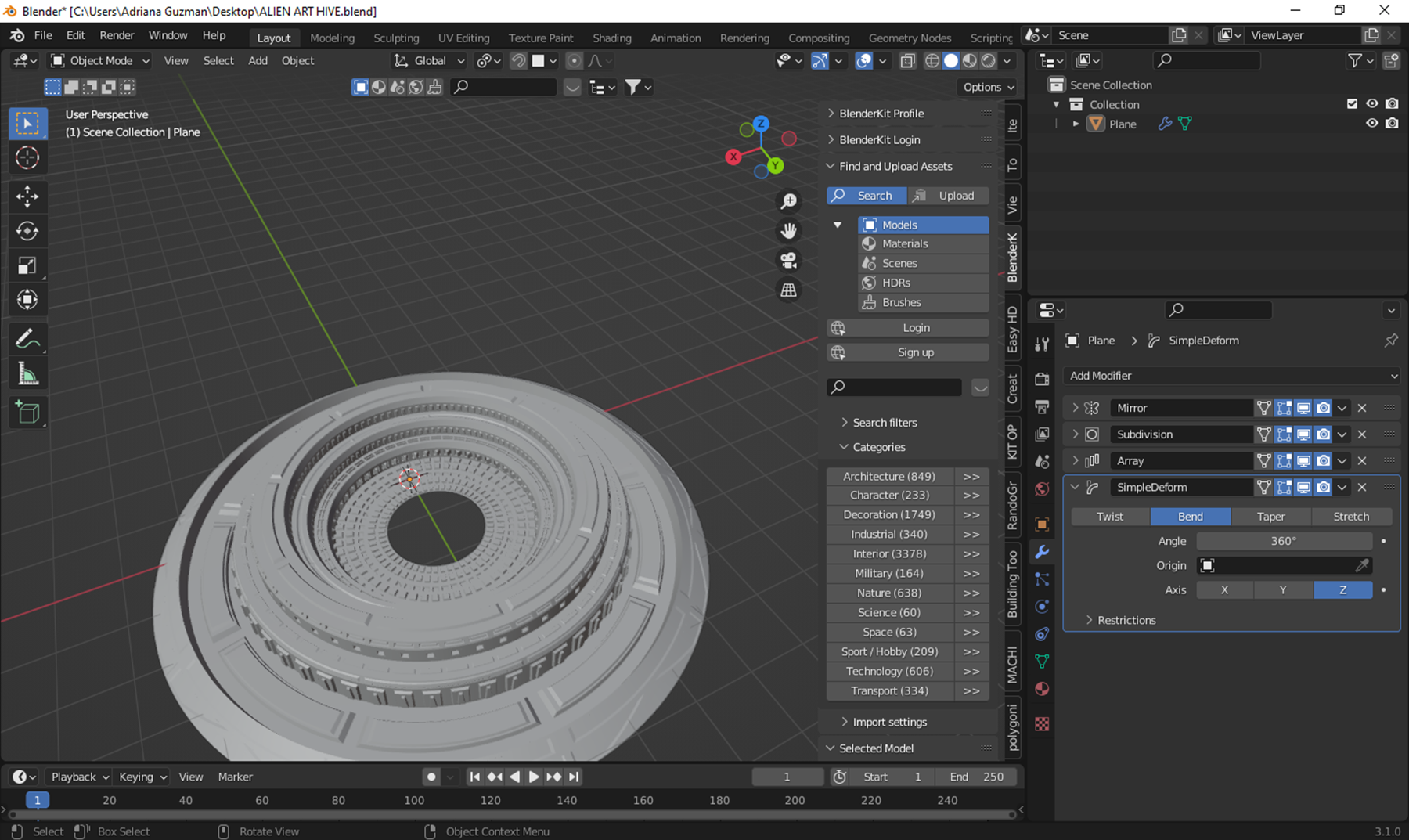Click the Upload tab button
The width and height of the screenshot is (1409, 840).
tap(948, 196)
